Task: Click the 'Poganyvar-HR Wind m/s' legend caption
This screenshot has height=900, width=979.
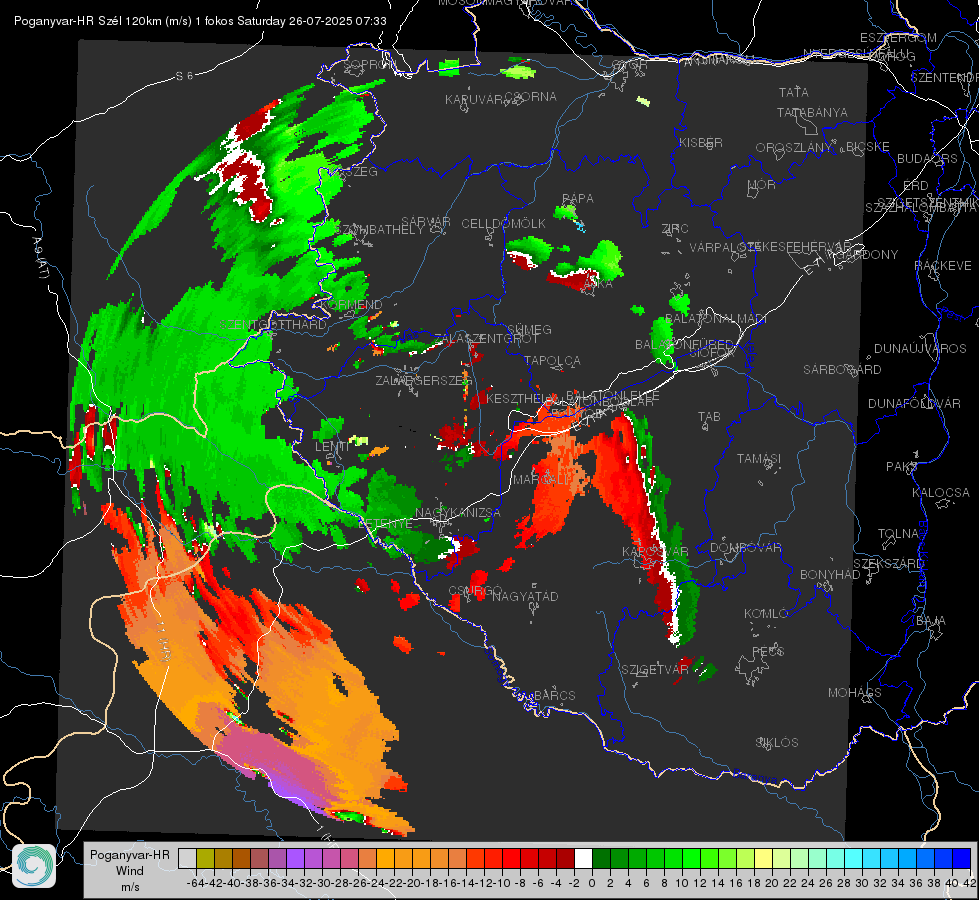Action: coord(130,871)
